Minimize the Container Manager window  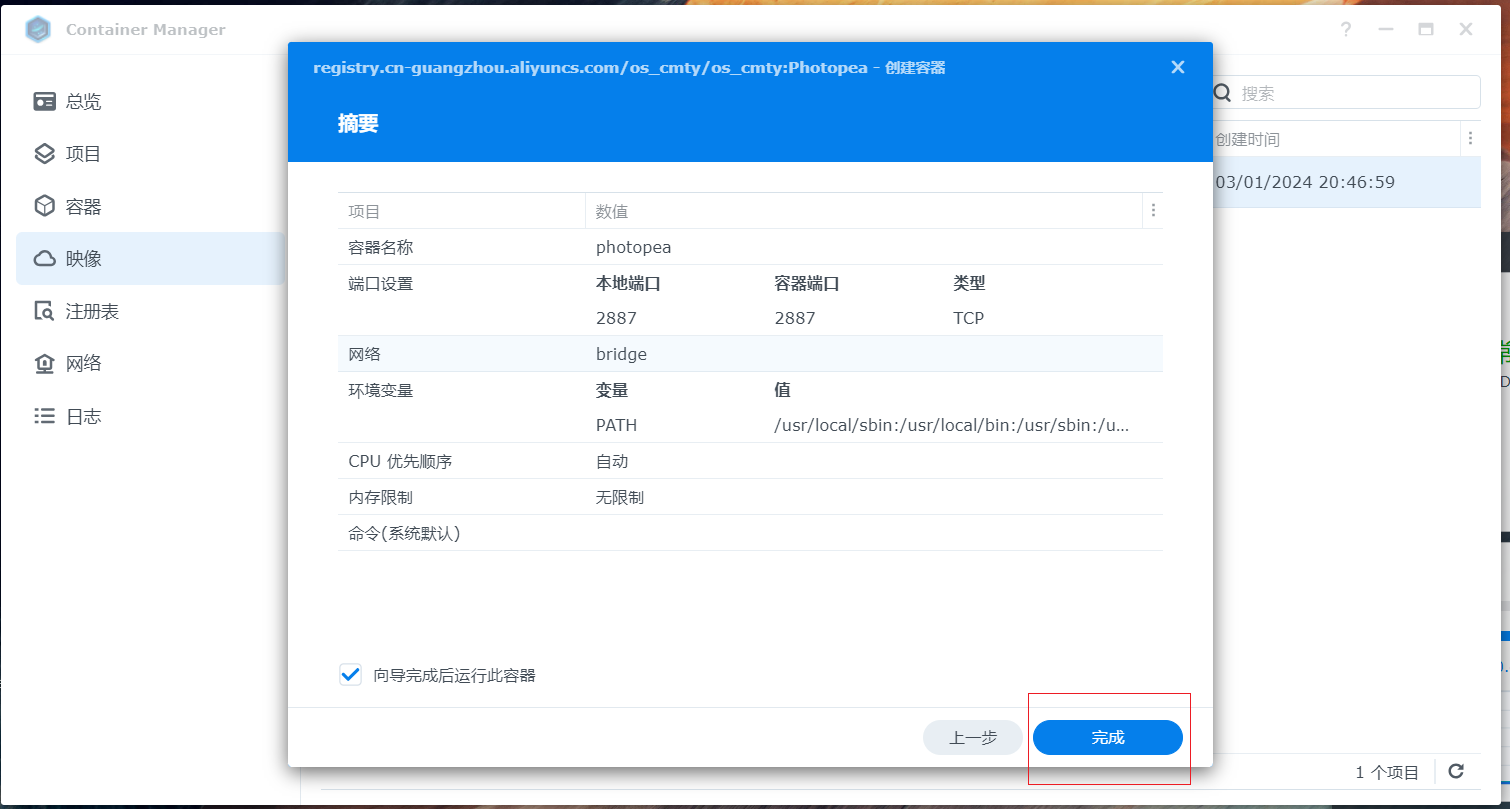tap(1386, 30)
